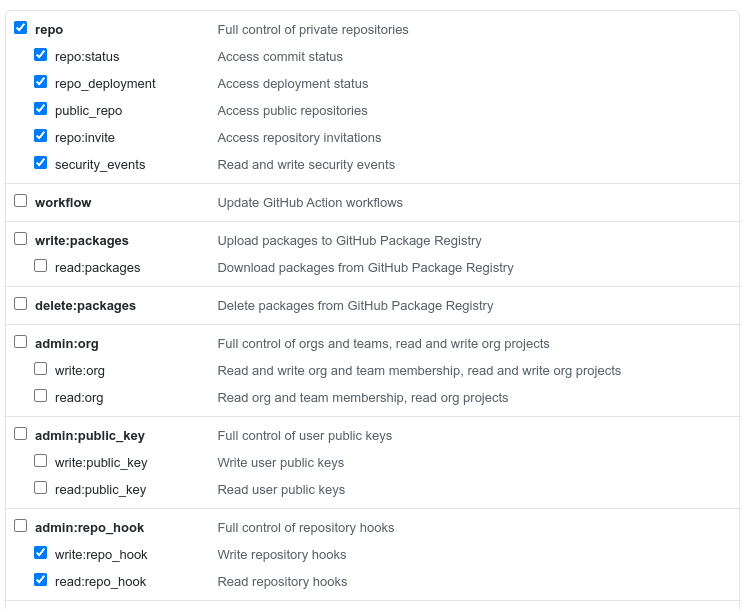Enable the read:org checkbox

[x=41, y=396]
